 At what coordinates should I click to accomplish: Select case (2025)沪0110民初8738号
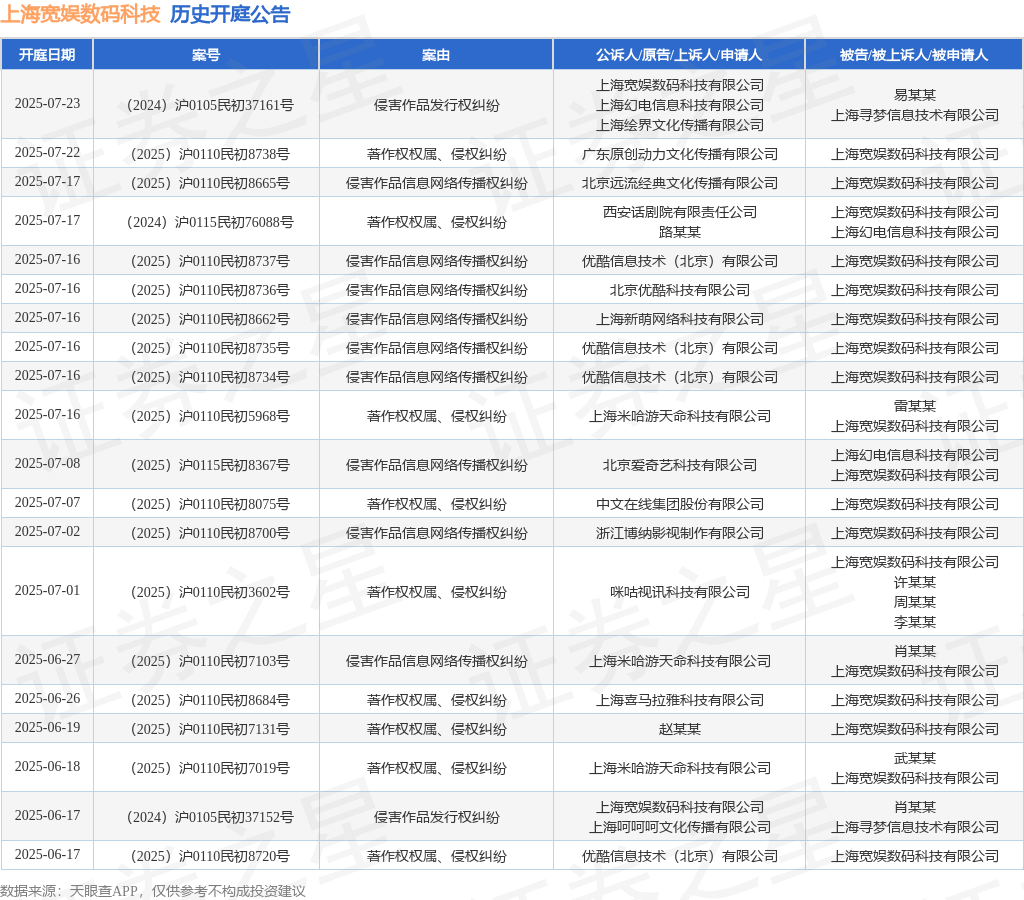point(210,154)
